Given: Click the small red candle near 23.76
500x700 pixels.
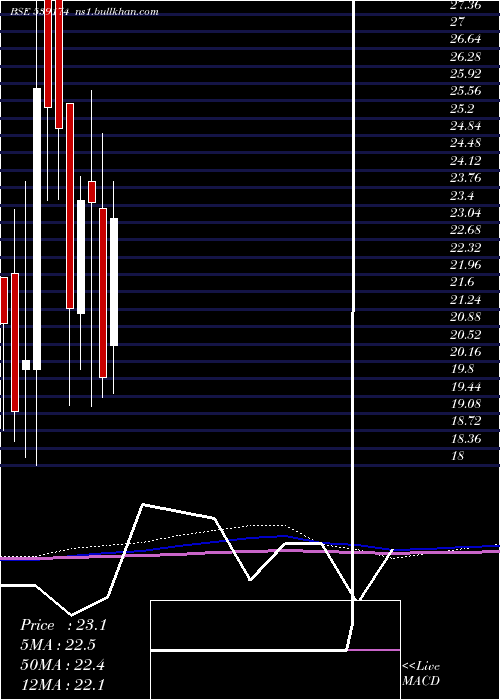Looking at the screenshot, I should (x=92, y=192).
